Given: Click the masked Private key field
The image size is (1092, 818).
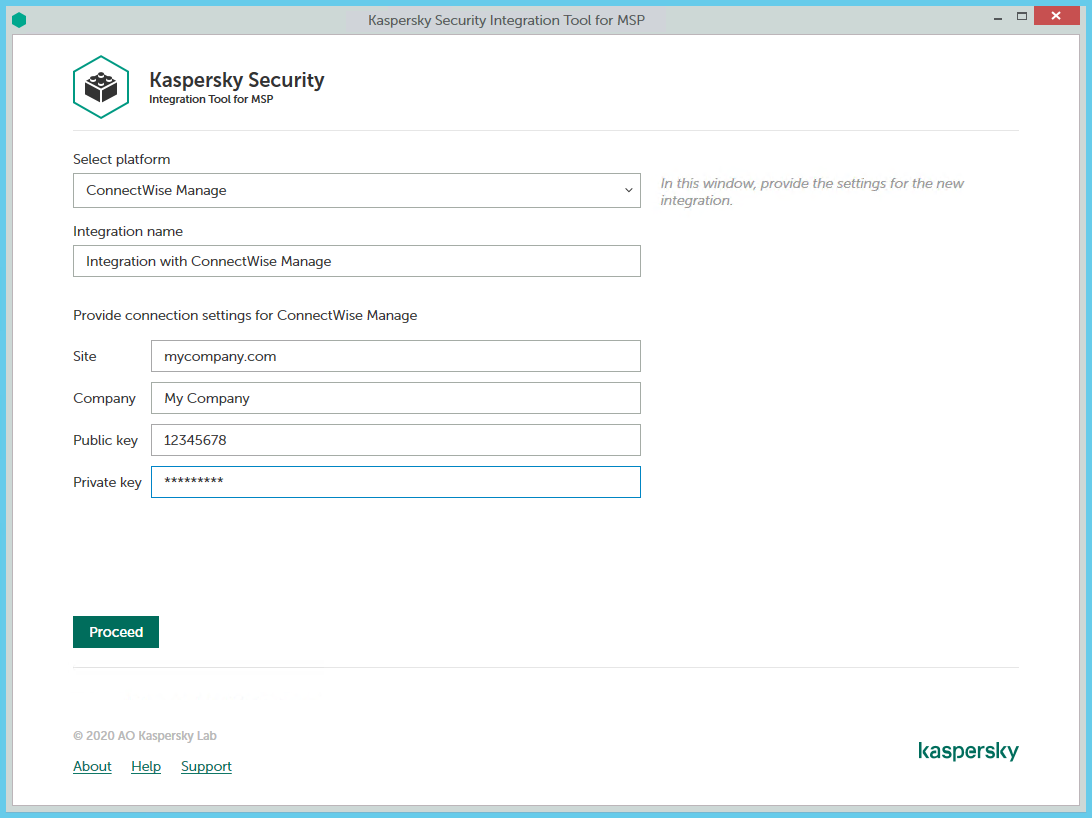Looking at the screenshot, I should click(x=395, y=482).
